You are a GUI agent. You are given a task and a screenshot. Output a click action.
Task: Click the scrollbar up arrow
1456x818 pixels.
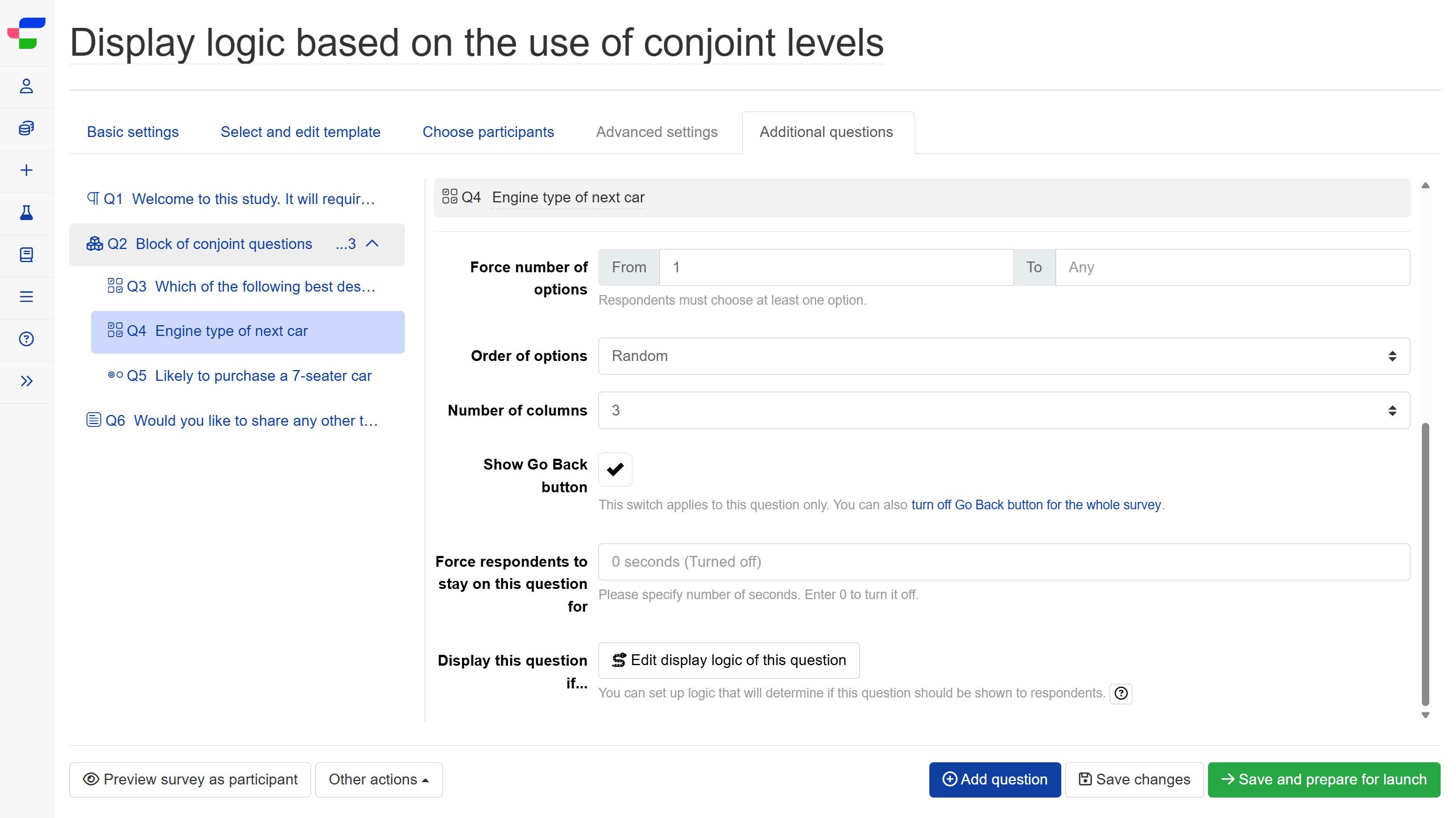(x=1425, y=185)
